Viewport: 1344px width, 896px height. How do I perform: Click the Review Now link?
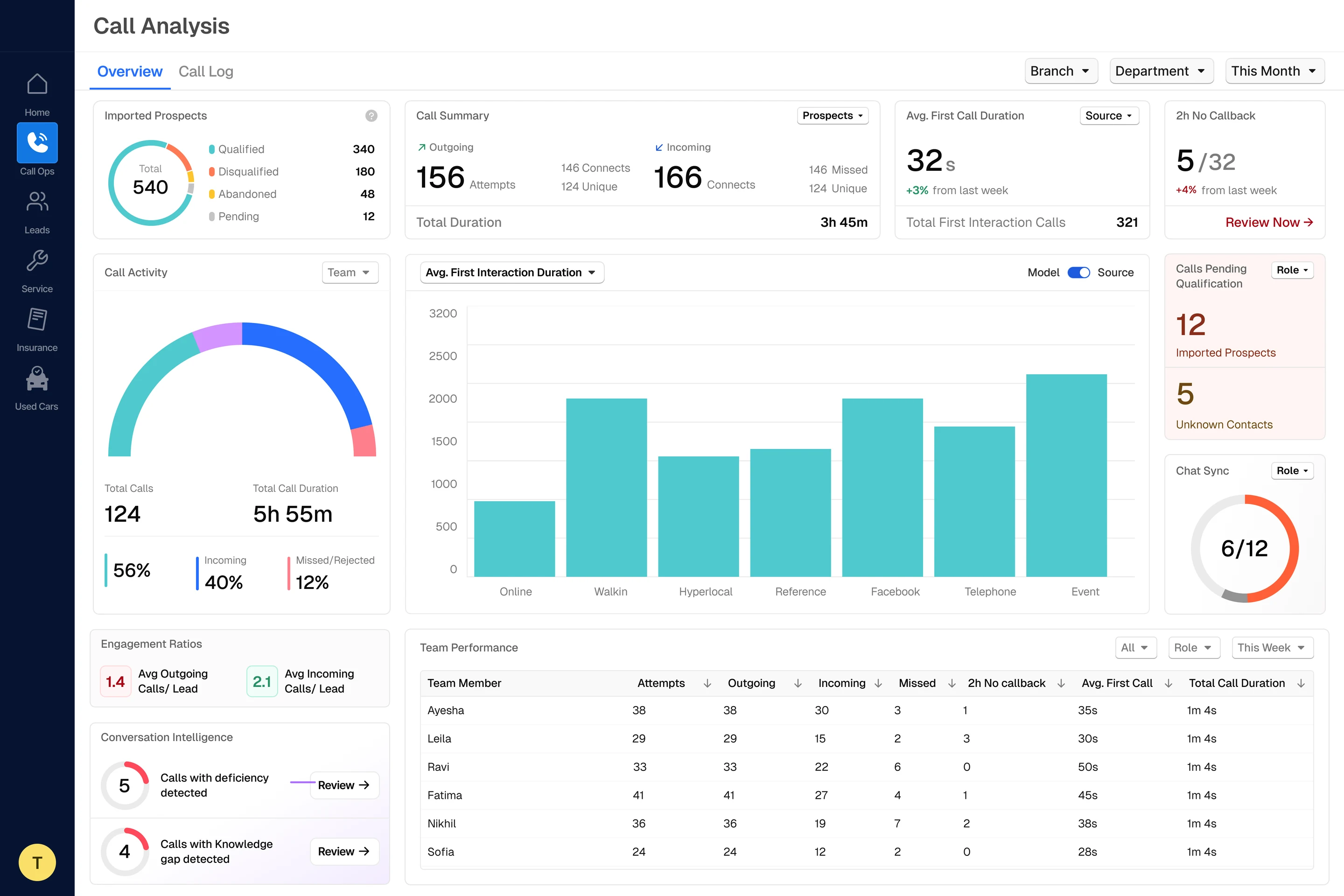click(x=1269, y=222)
